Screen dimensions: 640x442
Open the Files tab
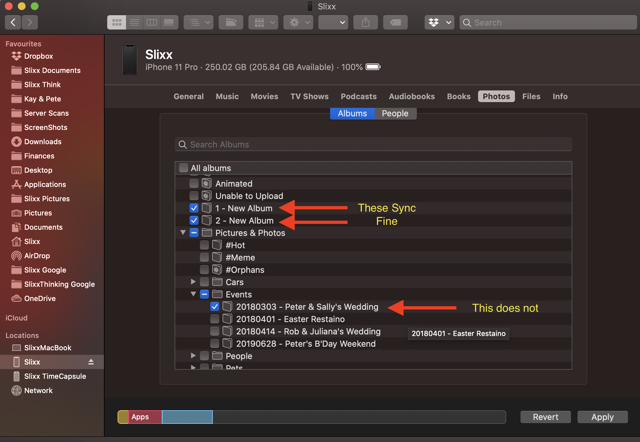(531, 96)
